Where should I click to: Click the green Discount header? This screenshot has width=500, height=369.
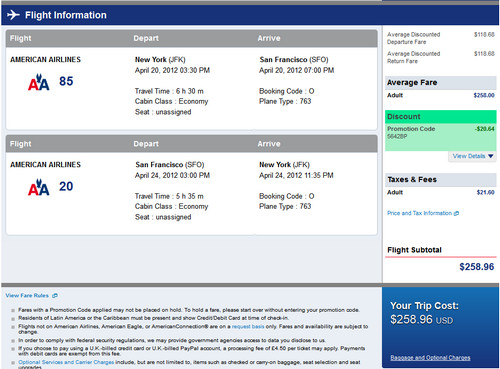point(441,117)
